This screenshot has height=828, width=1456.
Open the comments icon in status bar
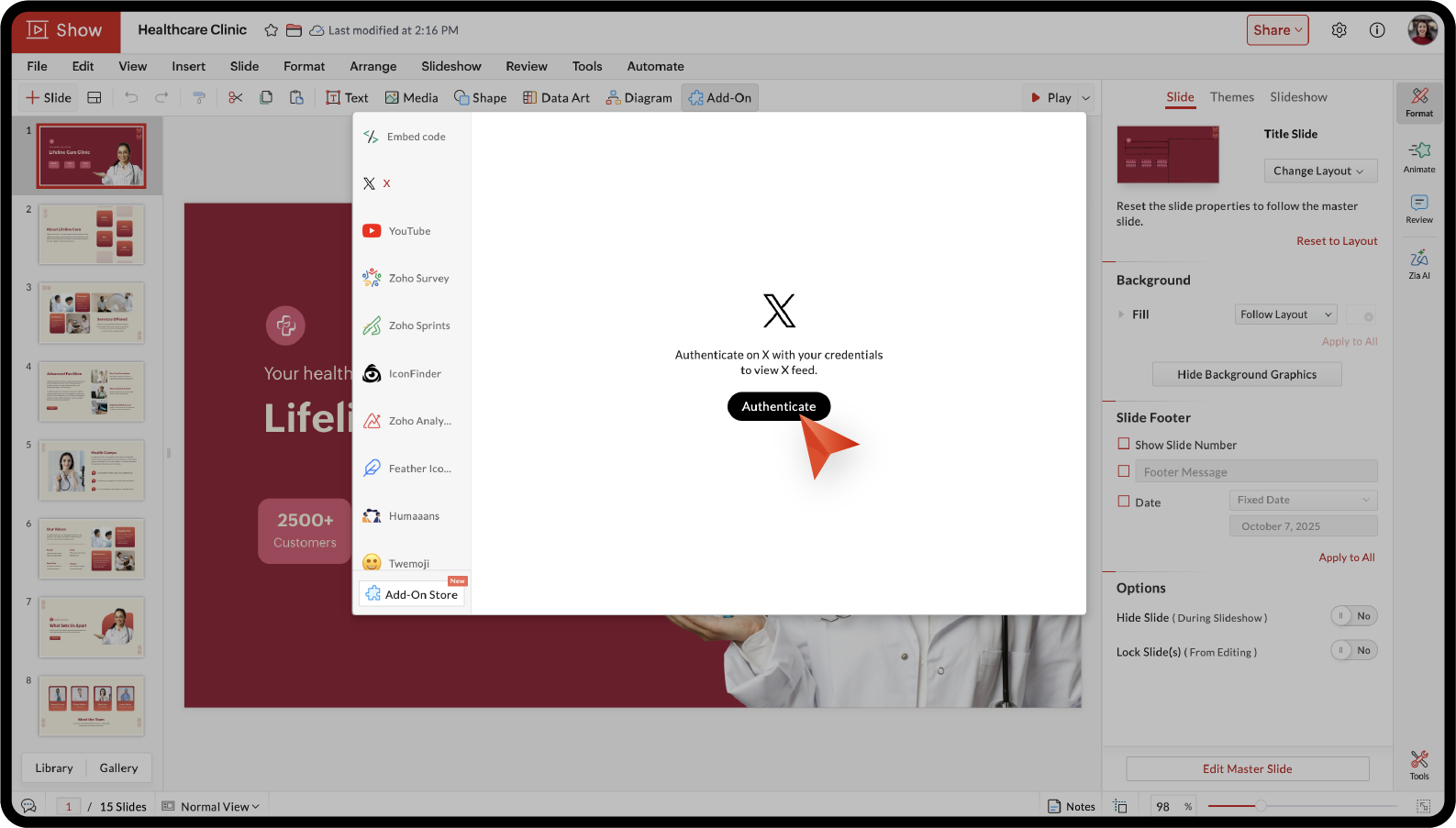[x=29, y=806]
